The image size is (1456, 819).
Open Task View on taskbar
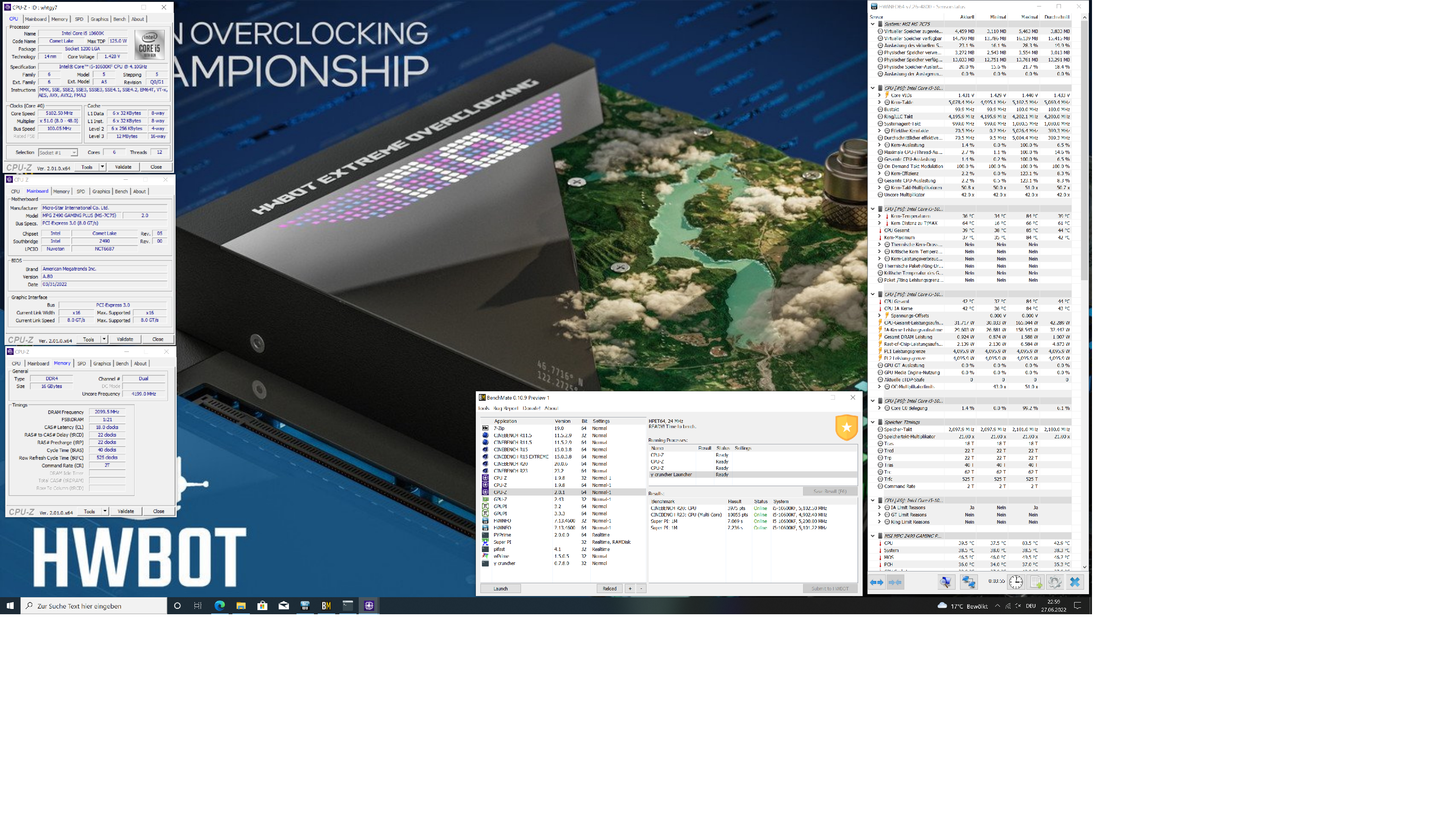click(198, 606)
